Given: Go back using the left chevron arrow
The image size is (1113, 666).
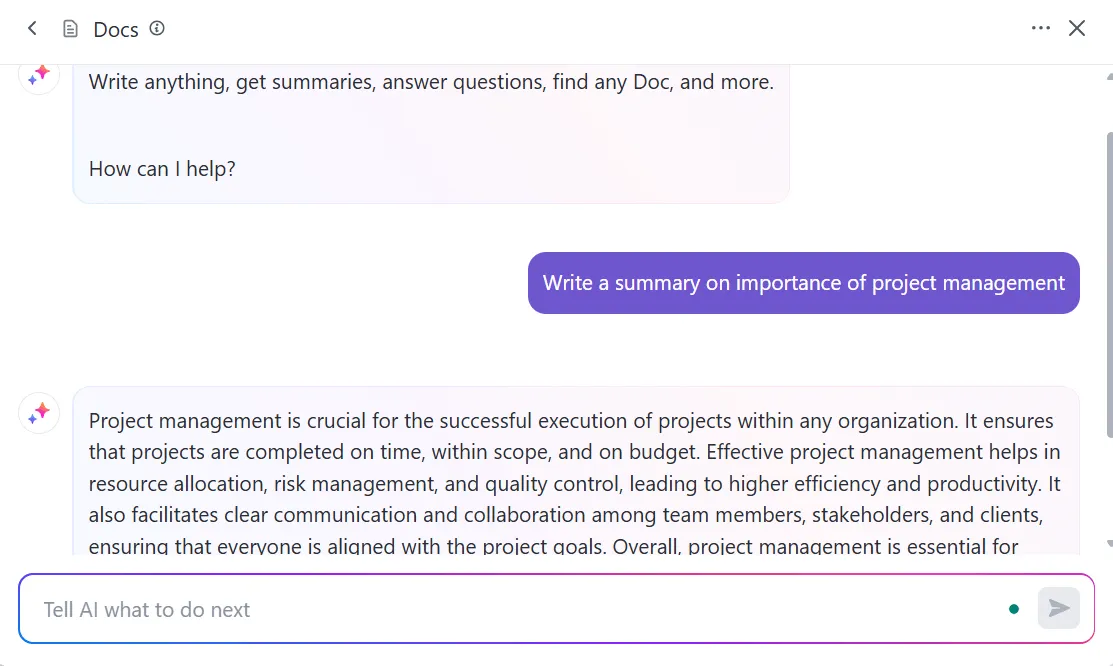Looking at the screenshot, I should point(32,28).
